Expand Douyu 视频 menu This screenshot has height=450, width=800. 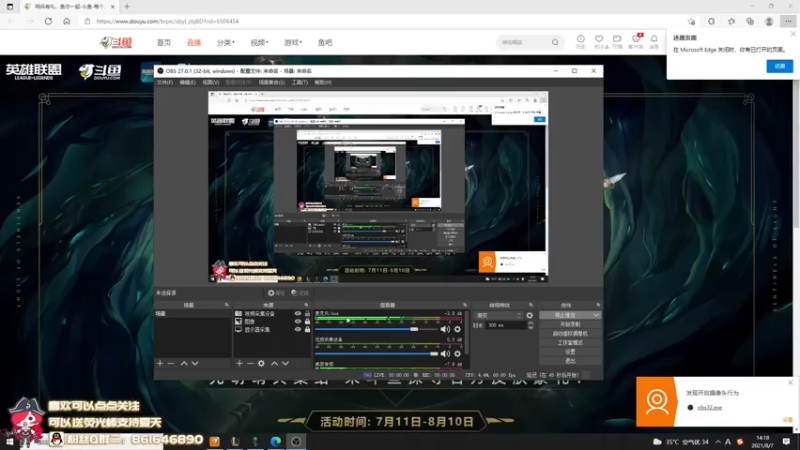click(259, 42)
